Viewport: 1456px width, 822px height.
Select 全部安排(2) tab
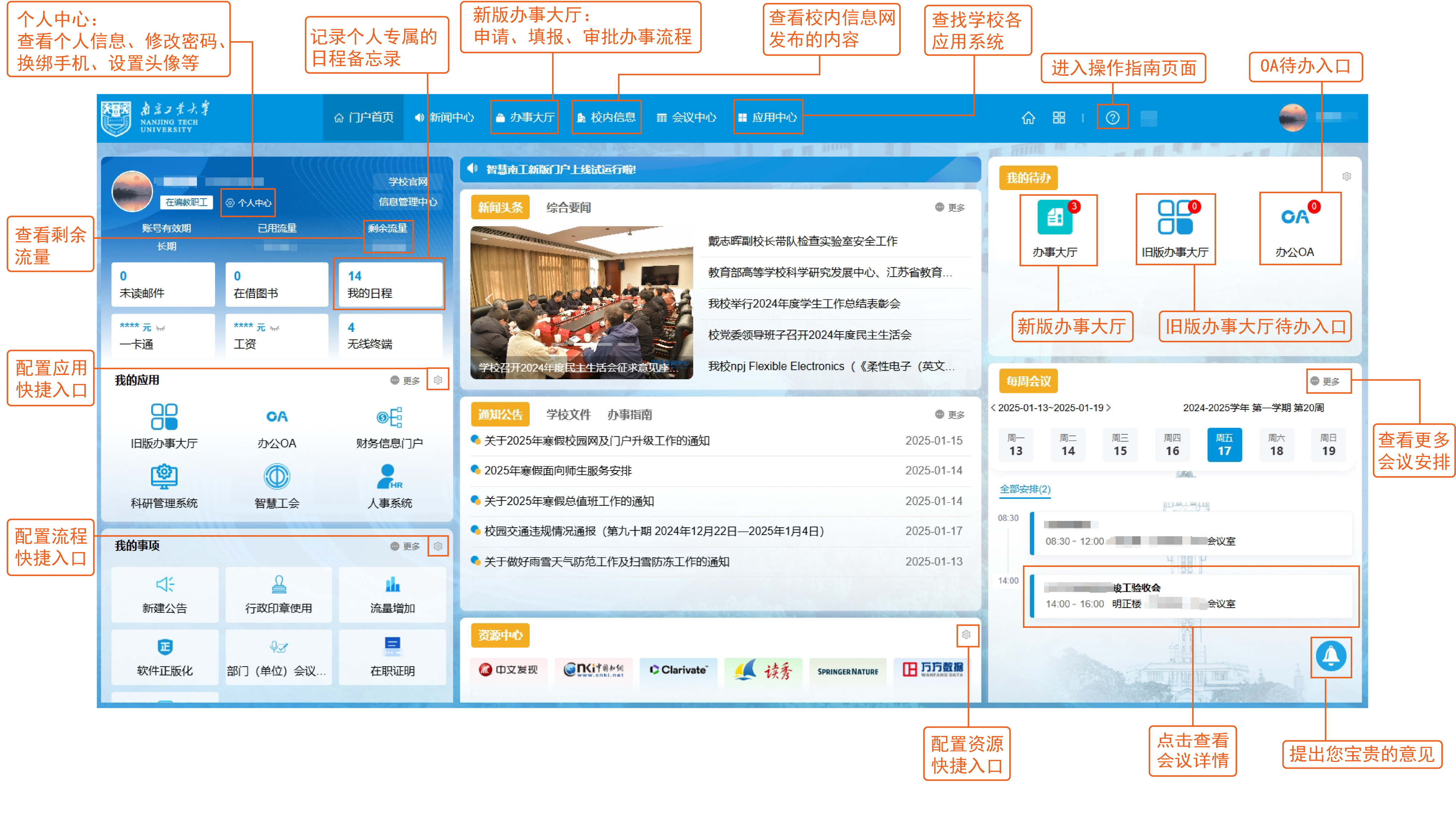[x=1025, y=489]
